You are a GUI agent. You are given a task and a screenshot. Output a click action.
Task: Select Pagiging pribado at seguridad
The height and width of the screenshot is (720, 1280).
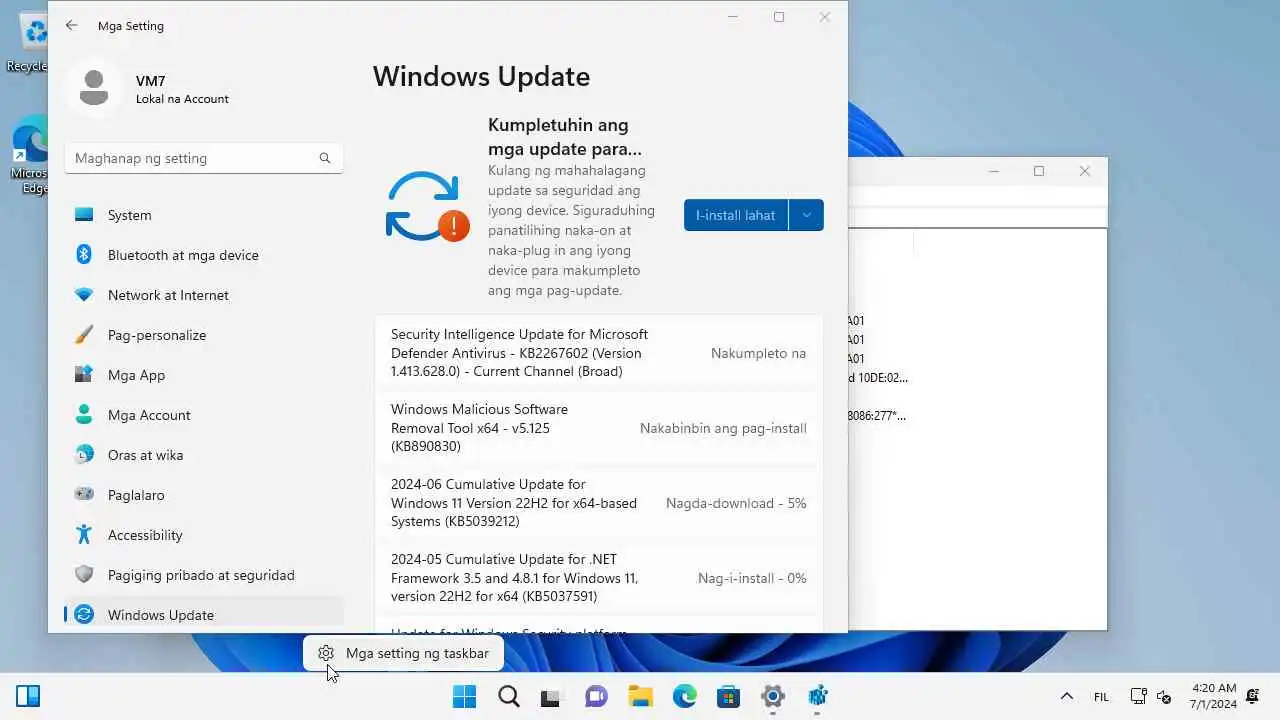204,575
